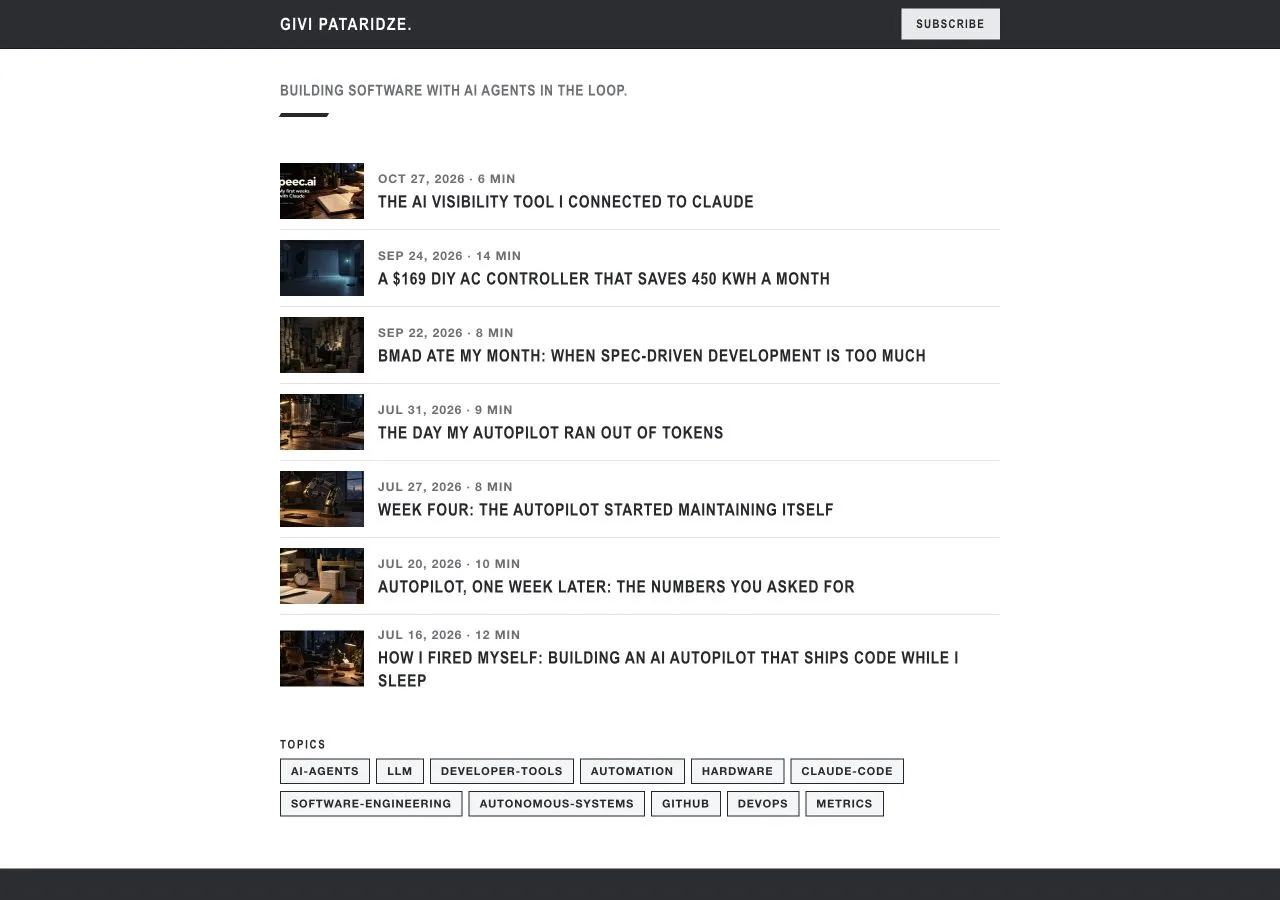Viewport: 1280px width, 900px height.
Task: Select the METRICS topic tag
Action: coord(844,804)
